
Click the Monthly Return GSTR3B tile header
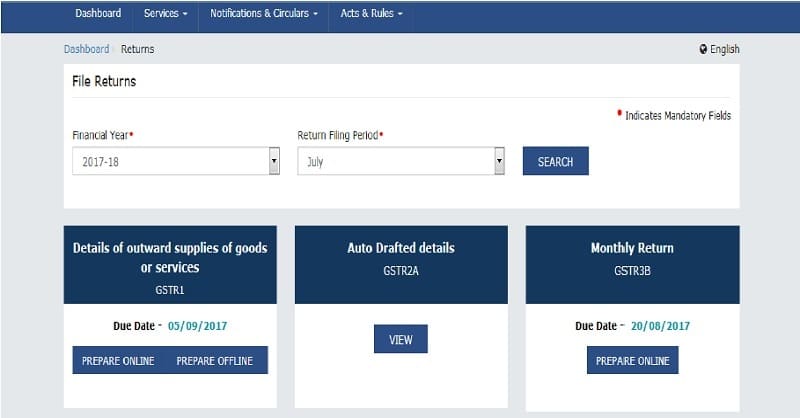click(633, 265)
